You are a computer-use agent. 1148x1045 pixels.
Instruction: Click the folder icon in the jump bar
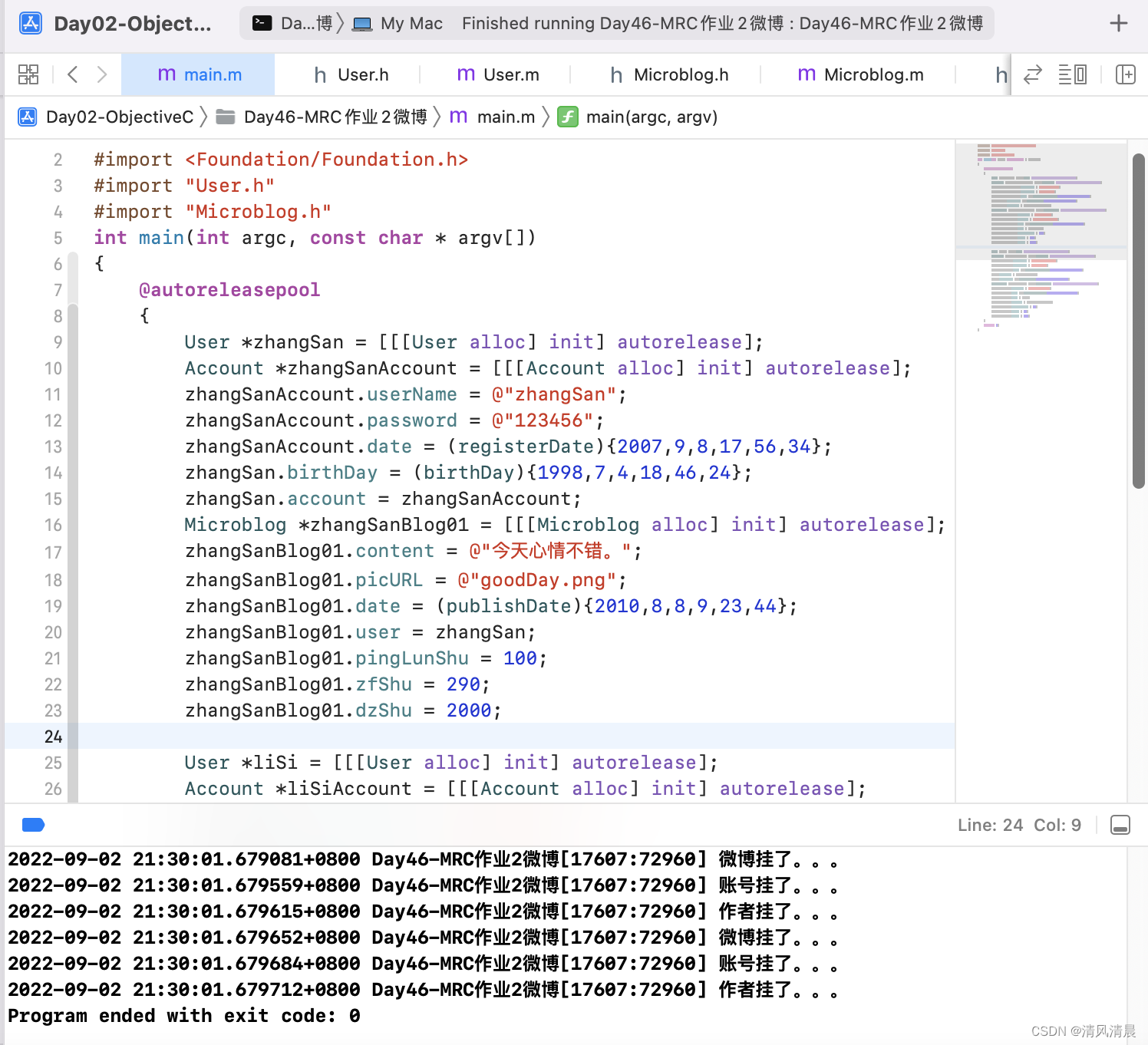[x=226, y=117]
